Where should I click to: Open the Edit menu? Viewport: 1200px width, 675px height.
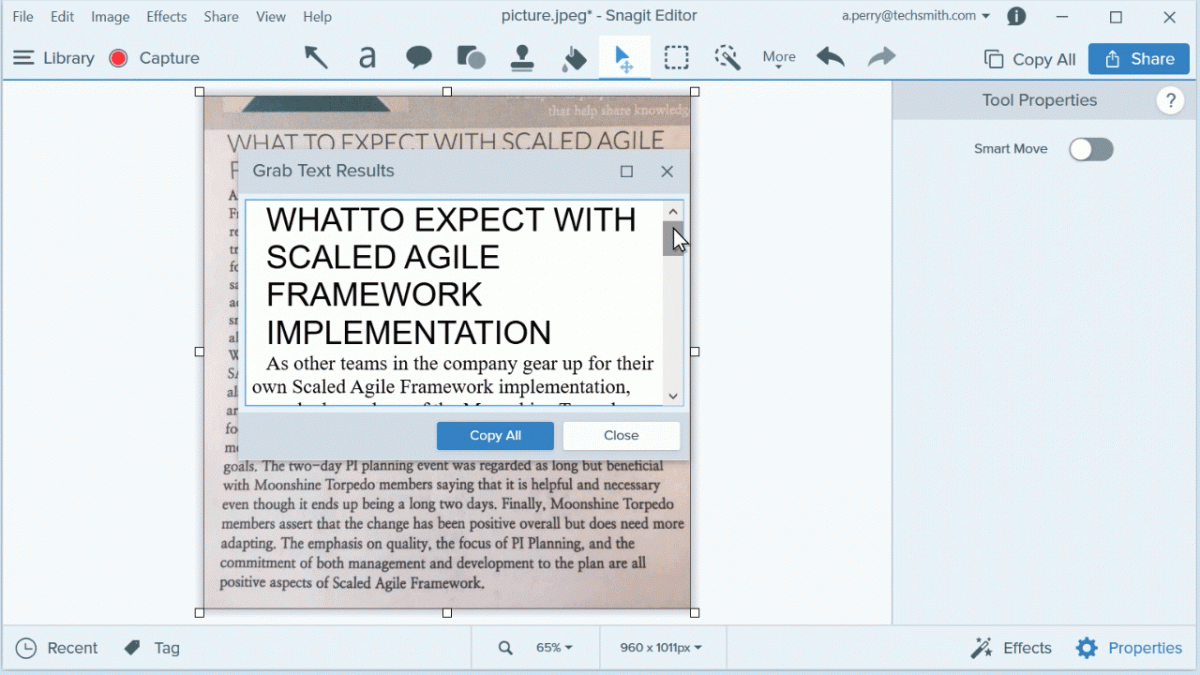tap(62, 17)
